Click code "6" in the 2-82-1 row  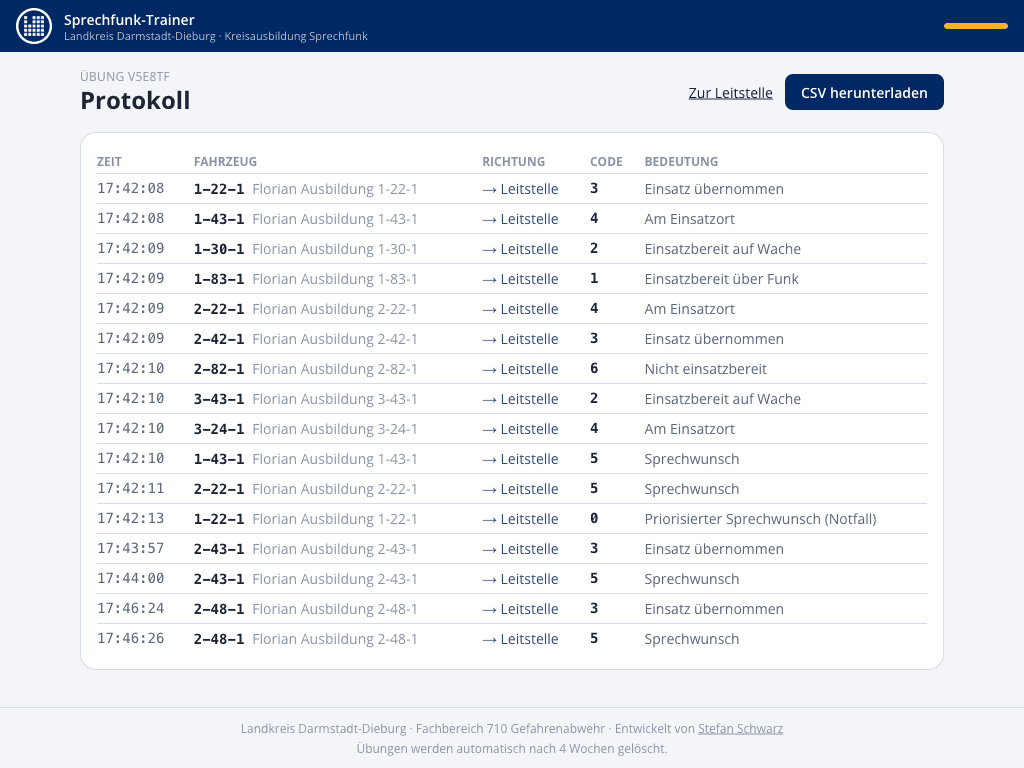point(594,368)
